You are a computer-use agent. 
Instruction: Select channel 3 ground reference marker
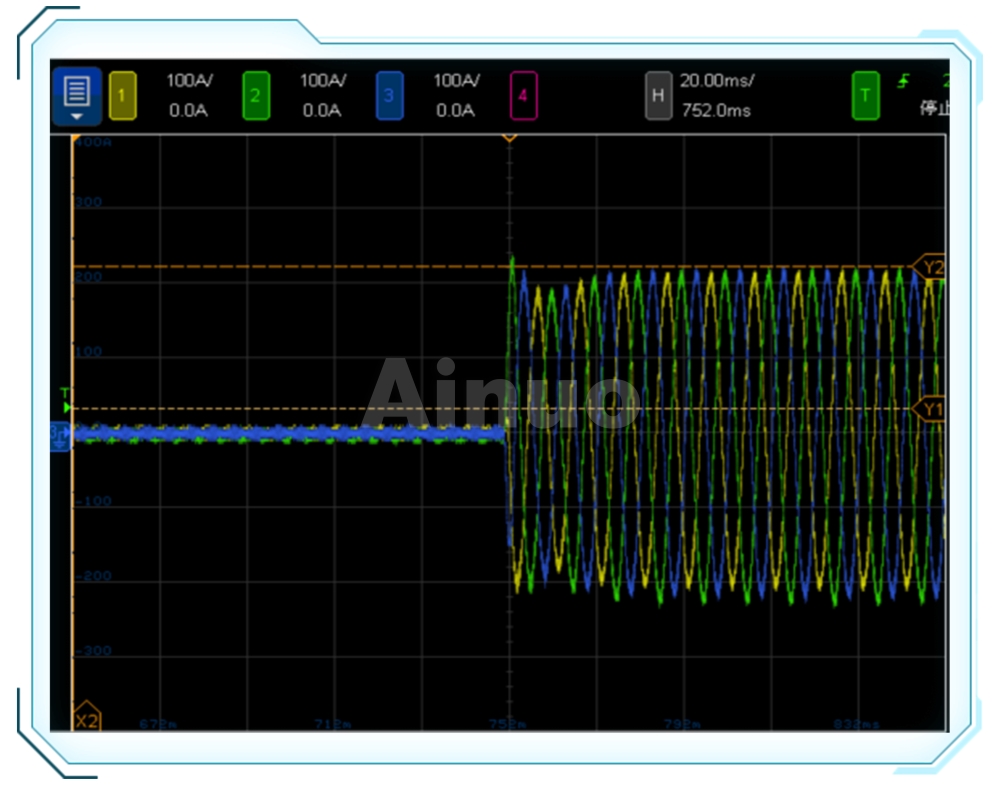coord(58,435)
